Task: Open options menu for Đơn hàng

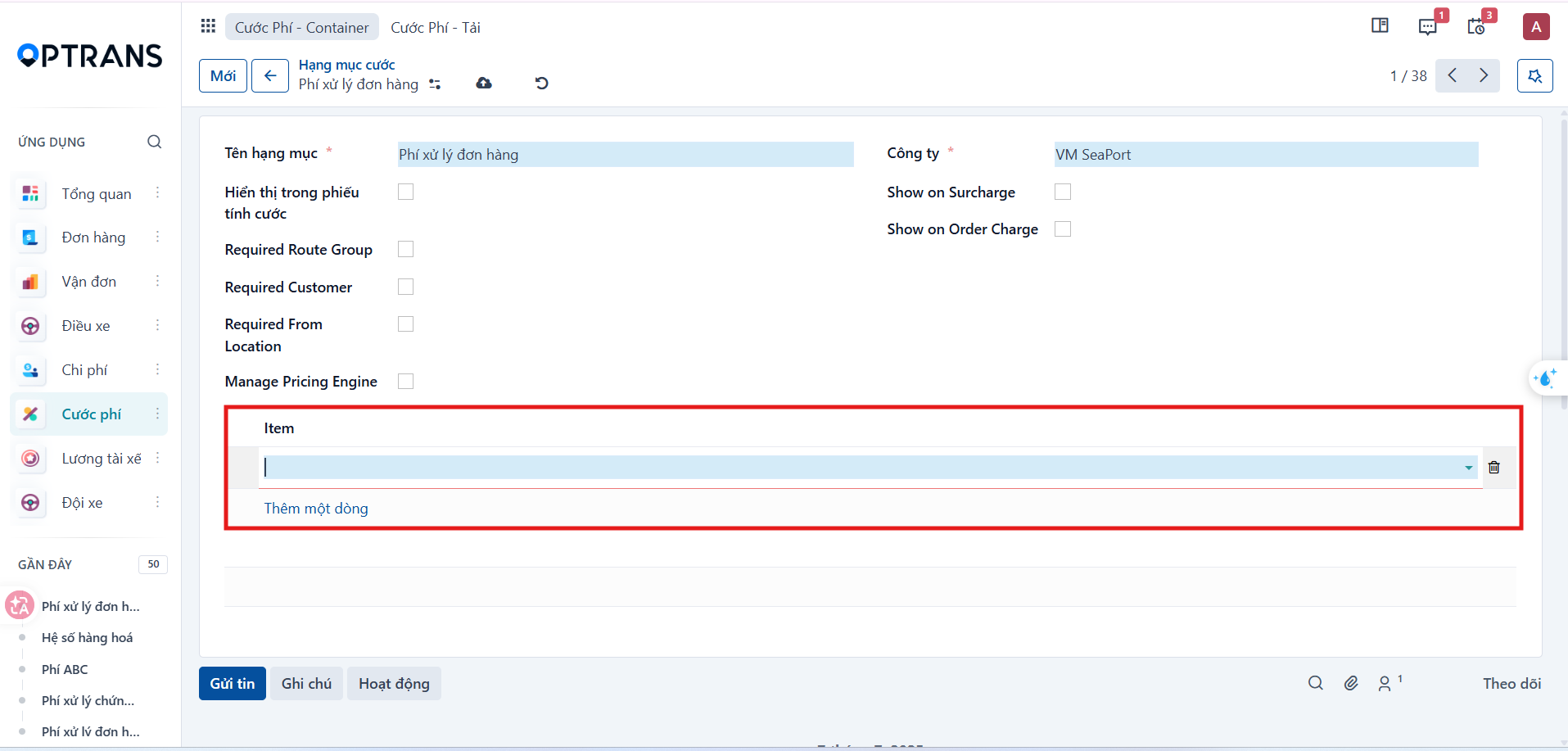Action: pos(157,237)
